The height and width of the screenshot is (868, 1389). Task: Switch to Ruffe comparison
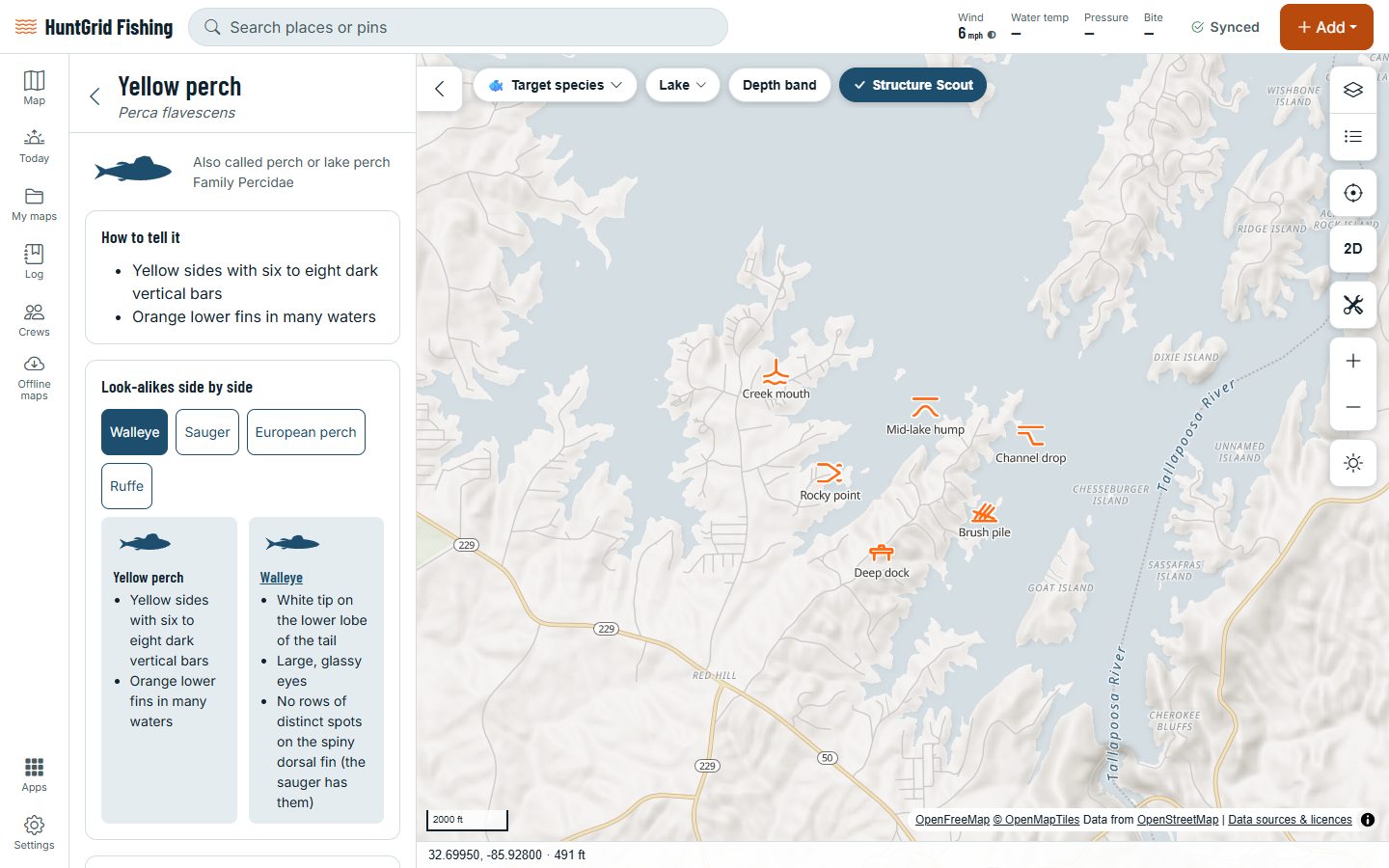(126, 486)
